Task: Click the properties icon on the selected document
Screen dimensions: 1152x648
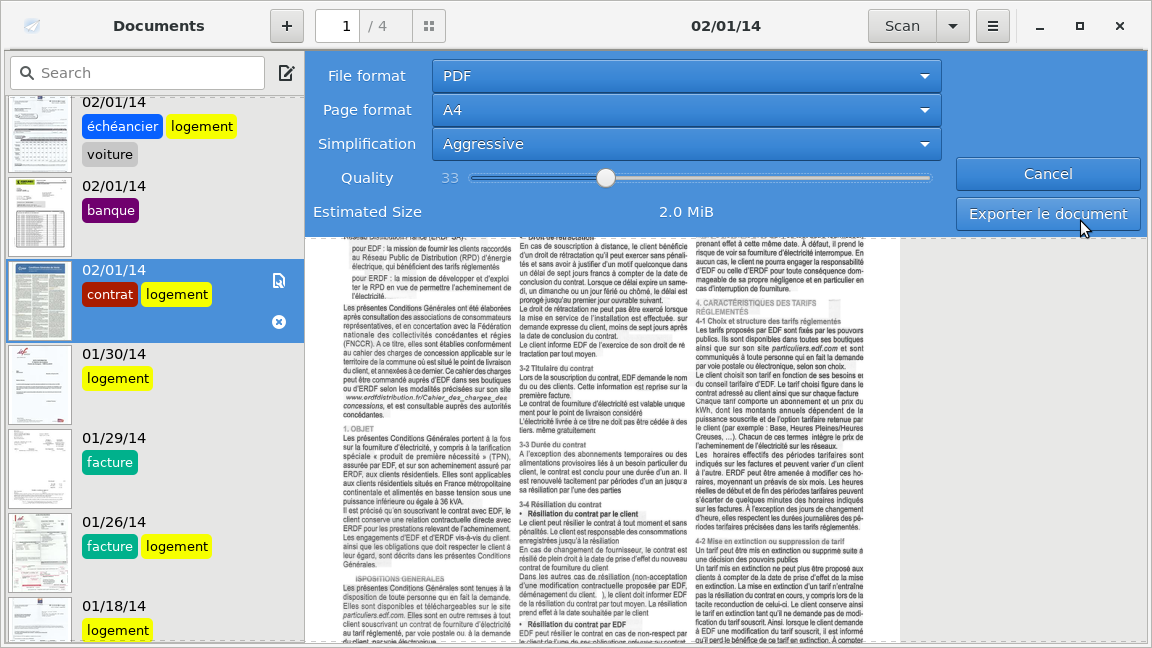Action: click(279, 281)
